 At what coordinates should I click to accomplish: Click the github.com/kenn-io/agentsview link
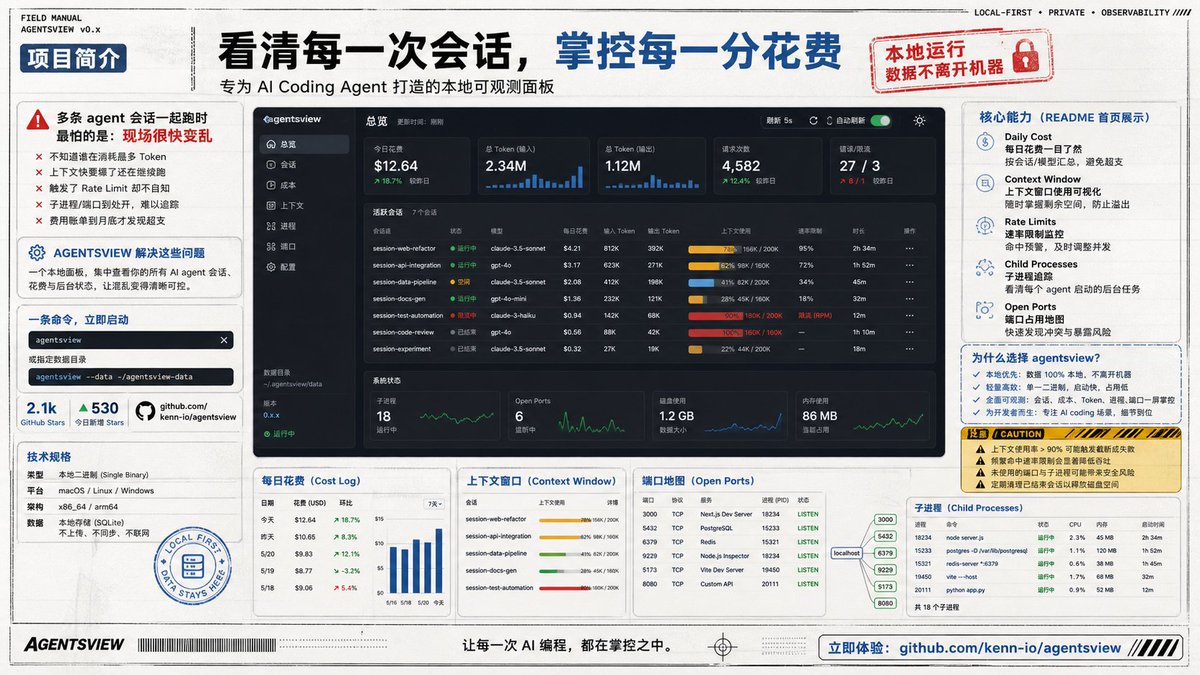tap(198, 412)
